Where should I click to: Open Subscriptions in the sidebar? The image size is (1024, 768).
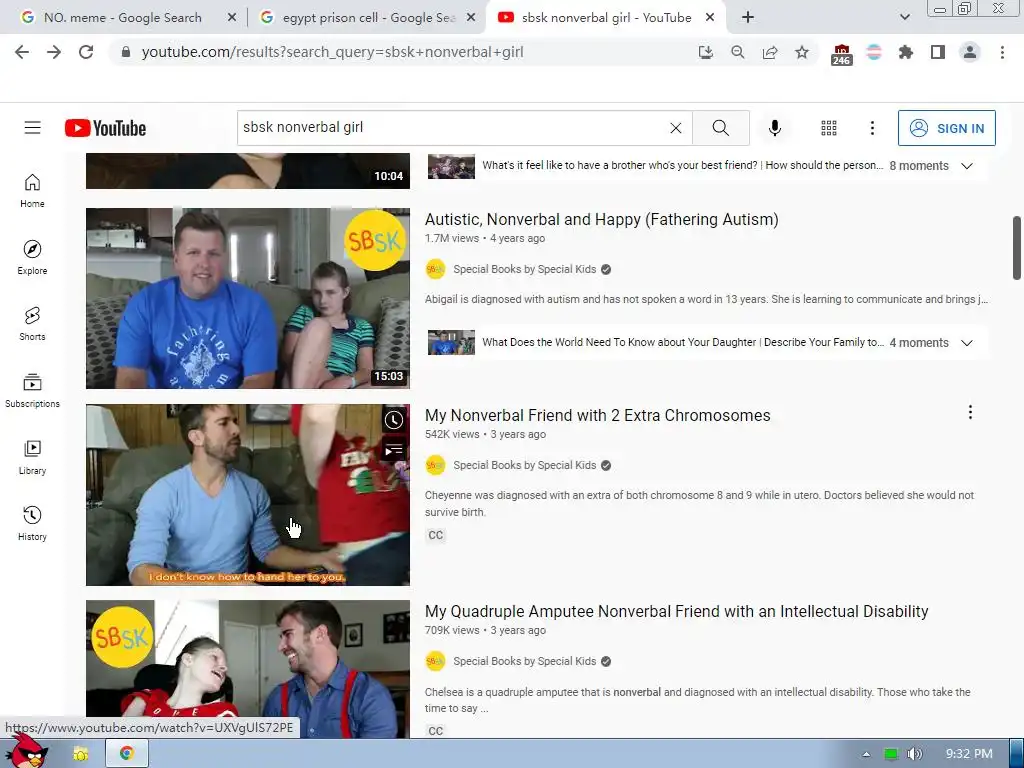(32, 391)
